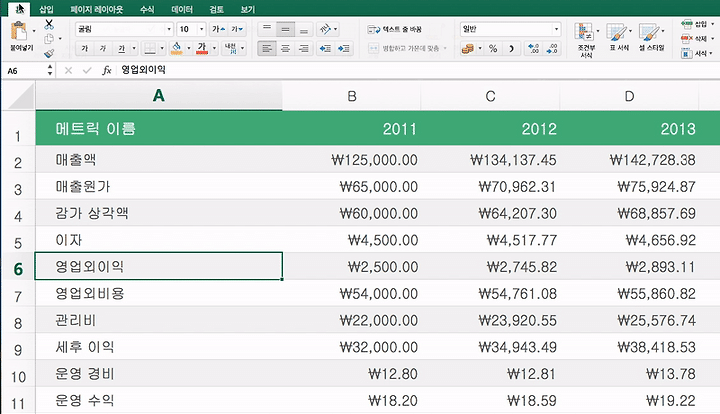Open the 보기 ribbon tab
The height and width of the screenshot is (414, 720).
[x=248, y=9]
